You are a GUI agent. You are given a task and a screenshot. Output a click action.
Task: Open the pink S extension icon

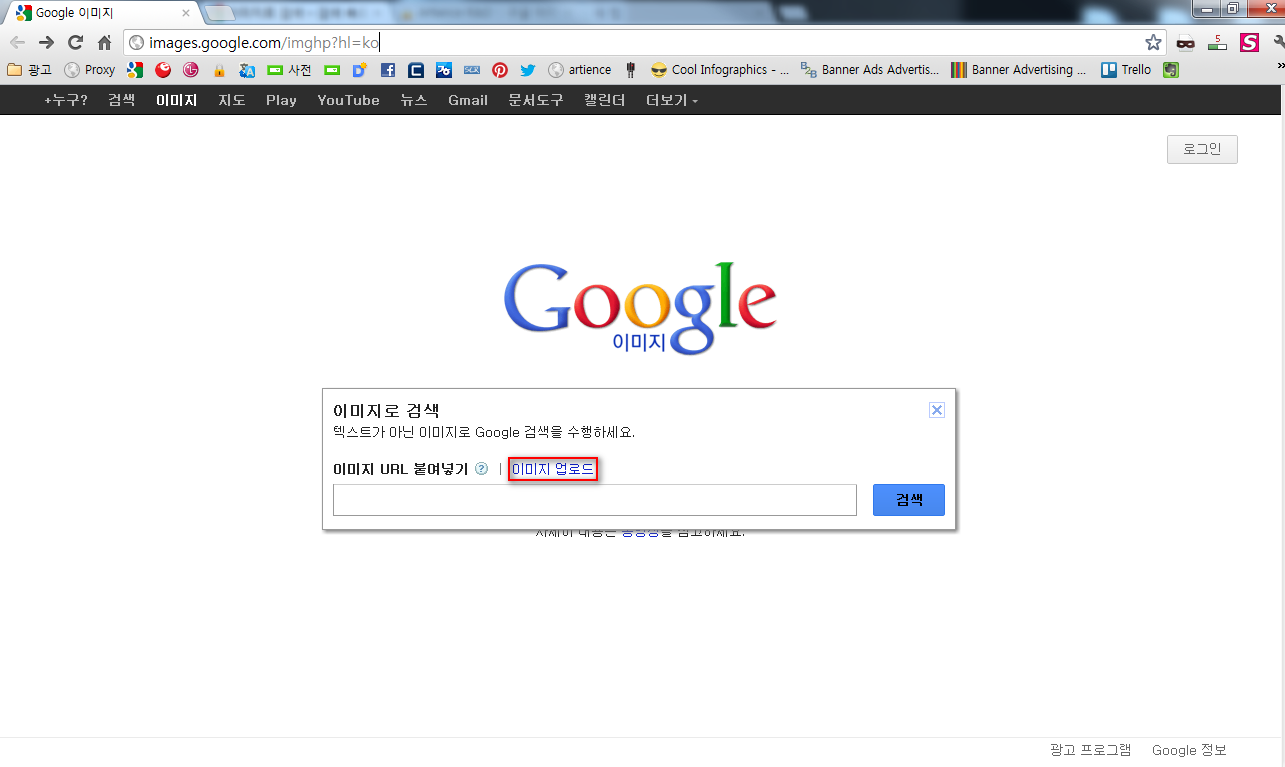[1249, 42]
